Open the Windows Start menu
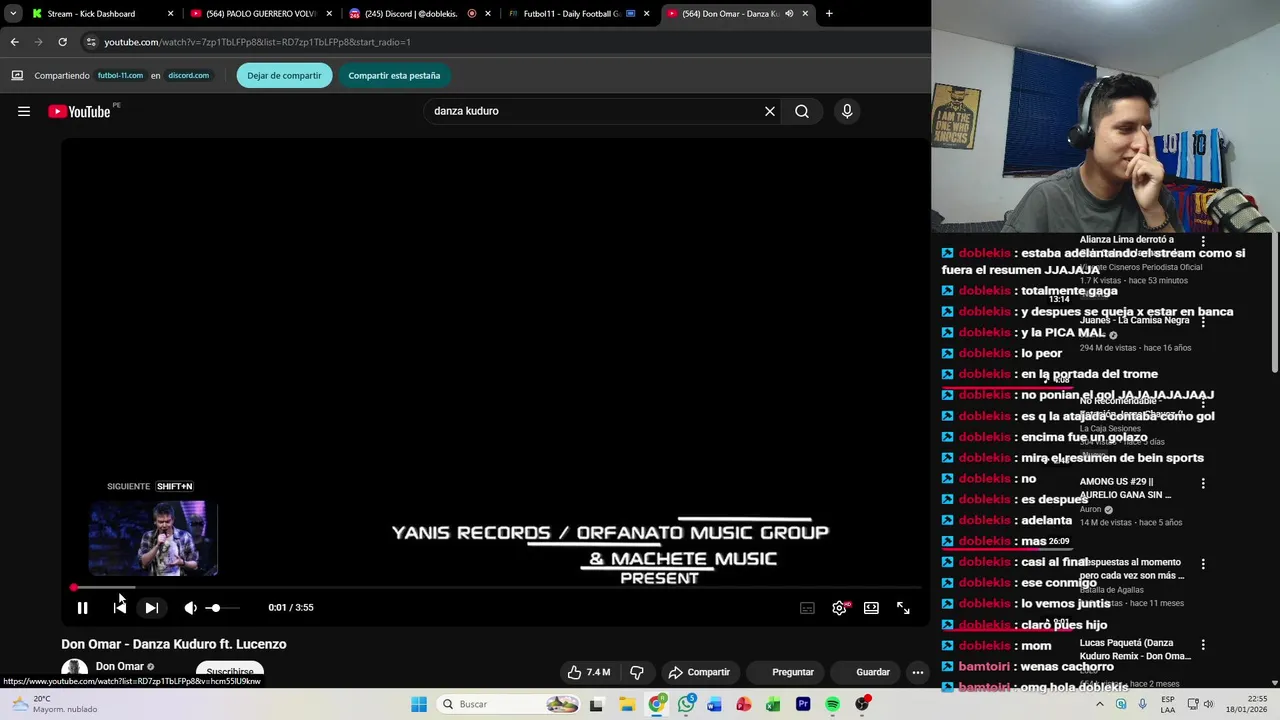Image resolution: width=1280 pixels, height=720 pixels. coord(418,704)
